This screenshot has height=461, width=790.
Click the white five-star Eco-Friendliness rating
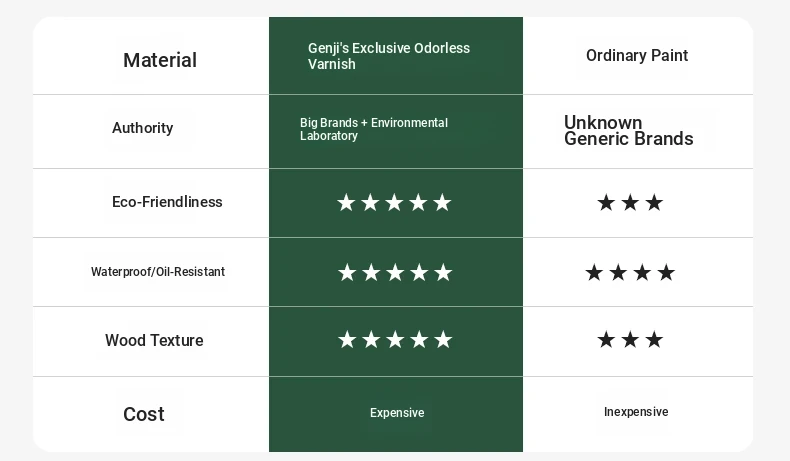394,203
